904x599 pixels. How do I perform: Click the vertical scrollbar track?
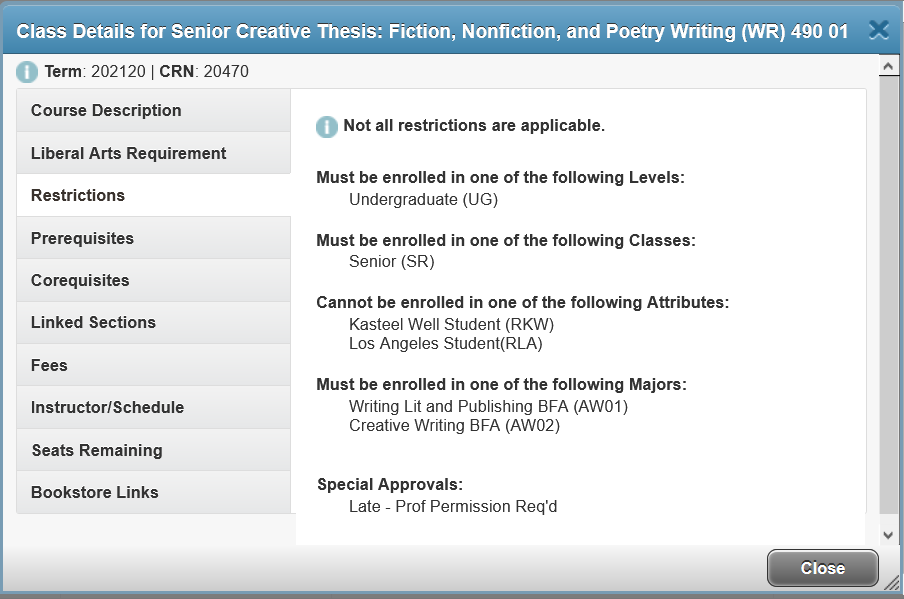coord(888,300)
